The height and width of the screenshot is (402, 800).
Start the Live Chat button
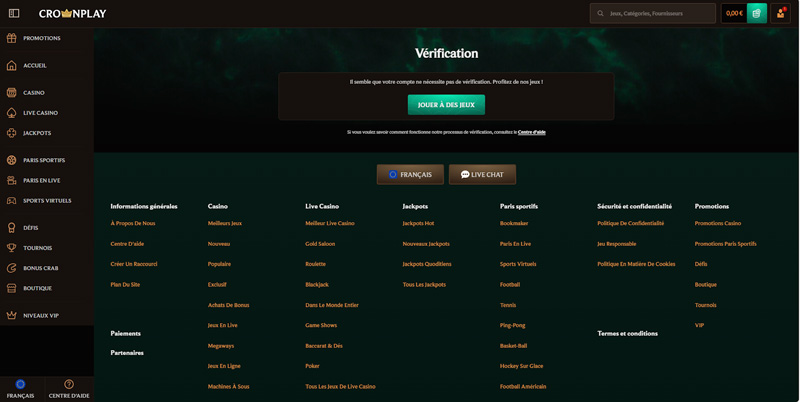(482, 174)
